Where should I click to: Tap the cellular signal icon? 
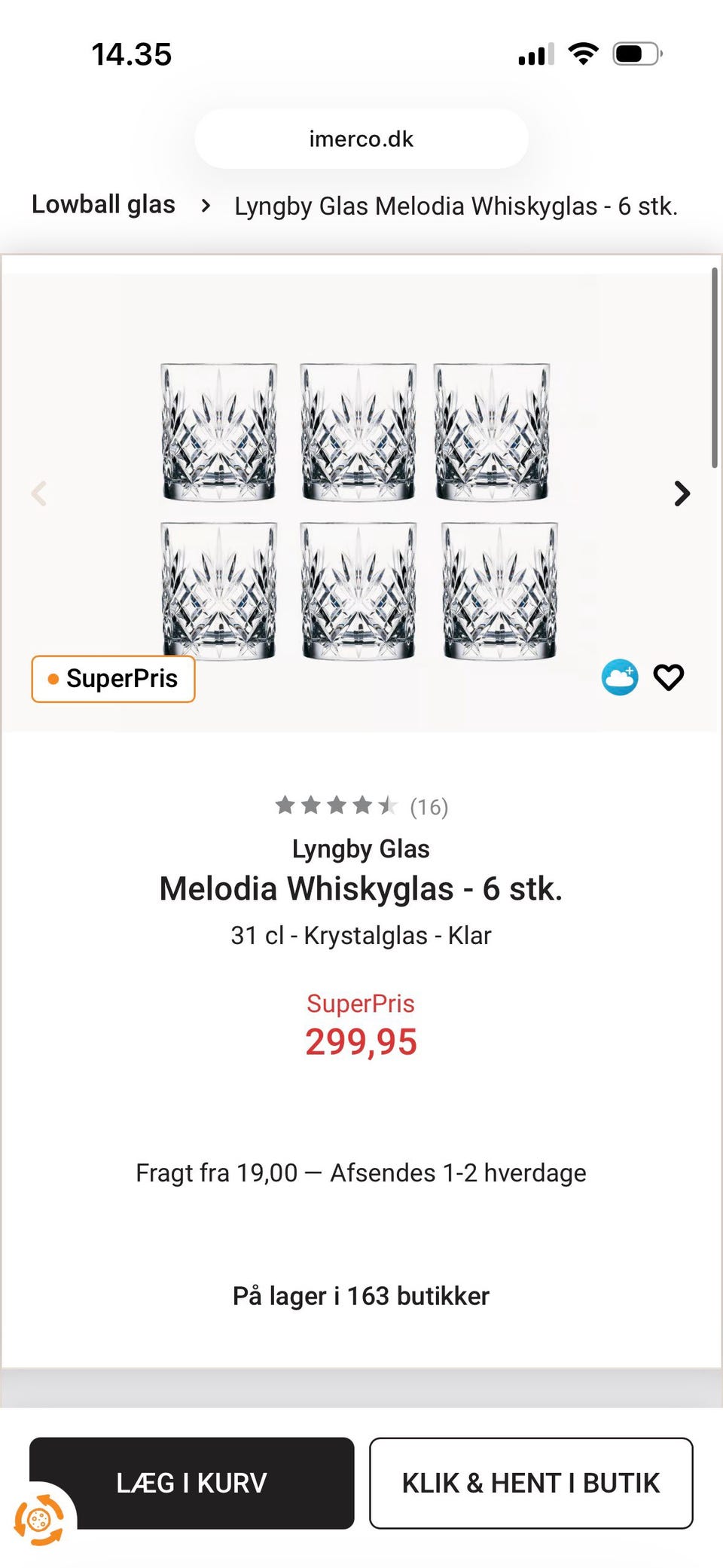535,55
